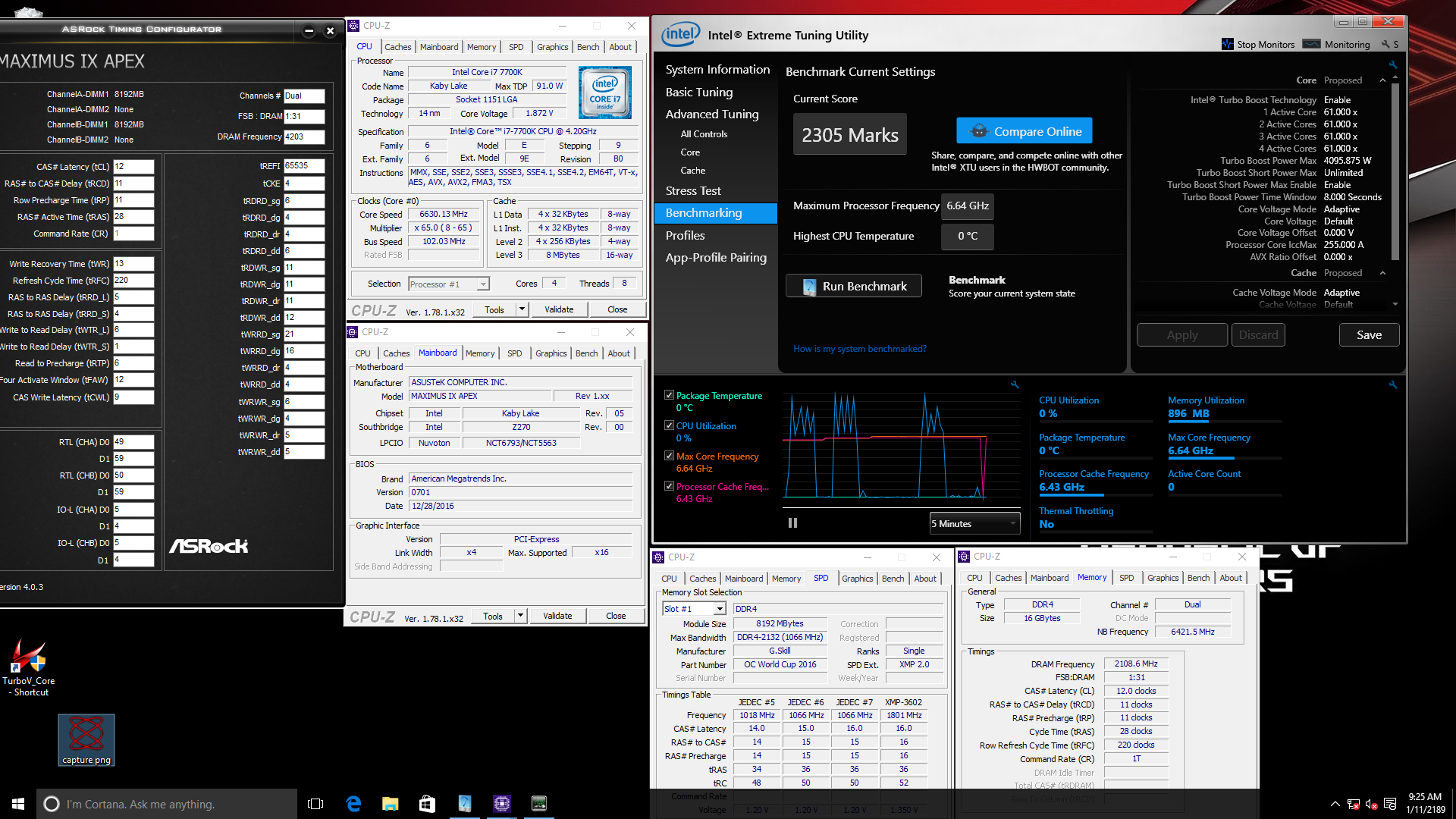Click the CPU-Z title icon in the SPD window
The height and width of the screenshot is (819, 1456).
[658, 557]
